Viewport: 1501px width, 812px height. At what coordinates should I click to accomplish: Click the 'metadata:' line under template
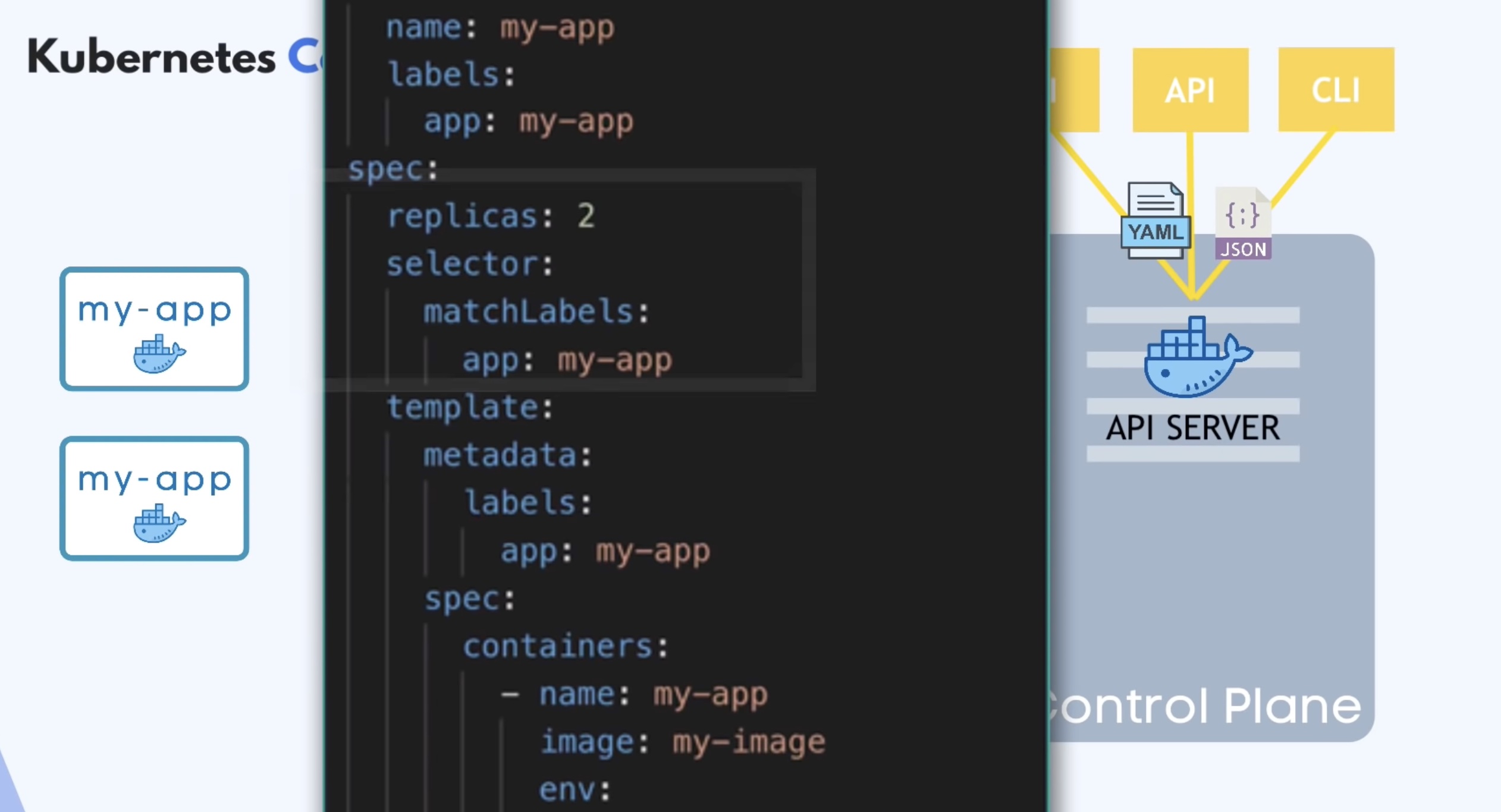tap(508, 455)
